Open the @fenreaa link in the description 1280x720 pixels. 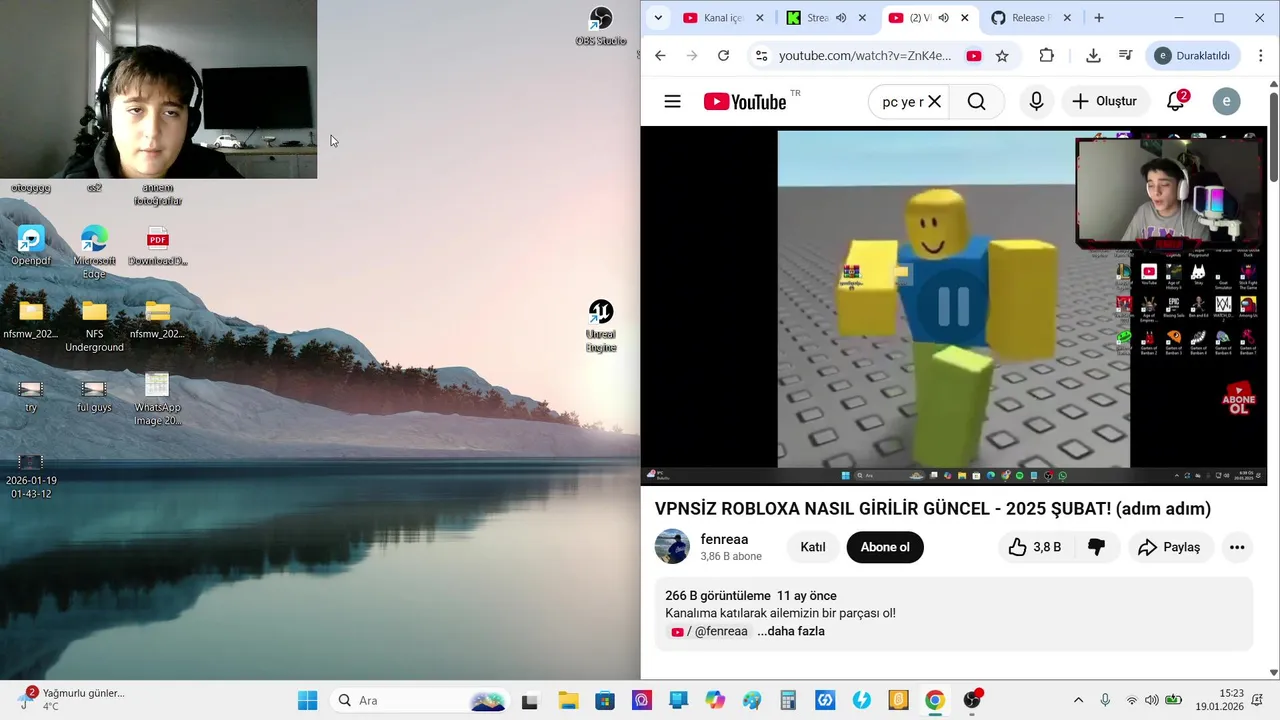710,631
